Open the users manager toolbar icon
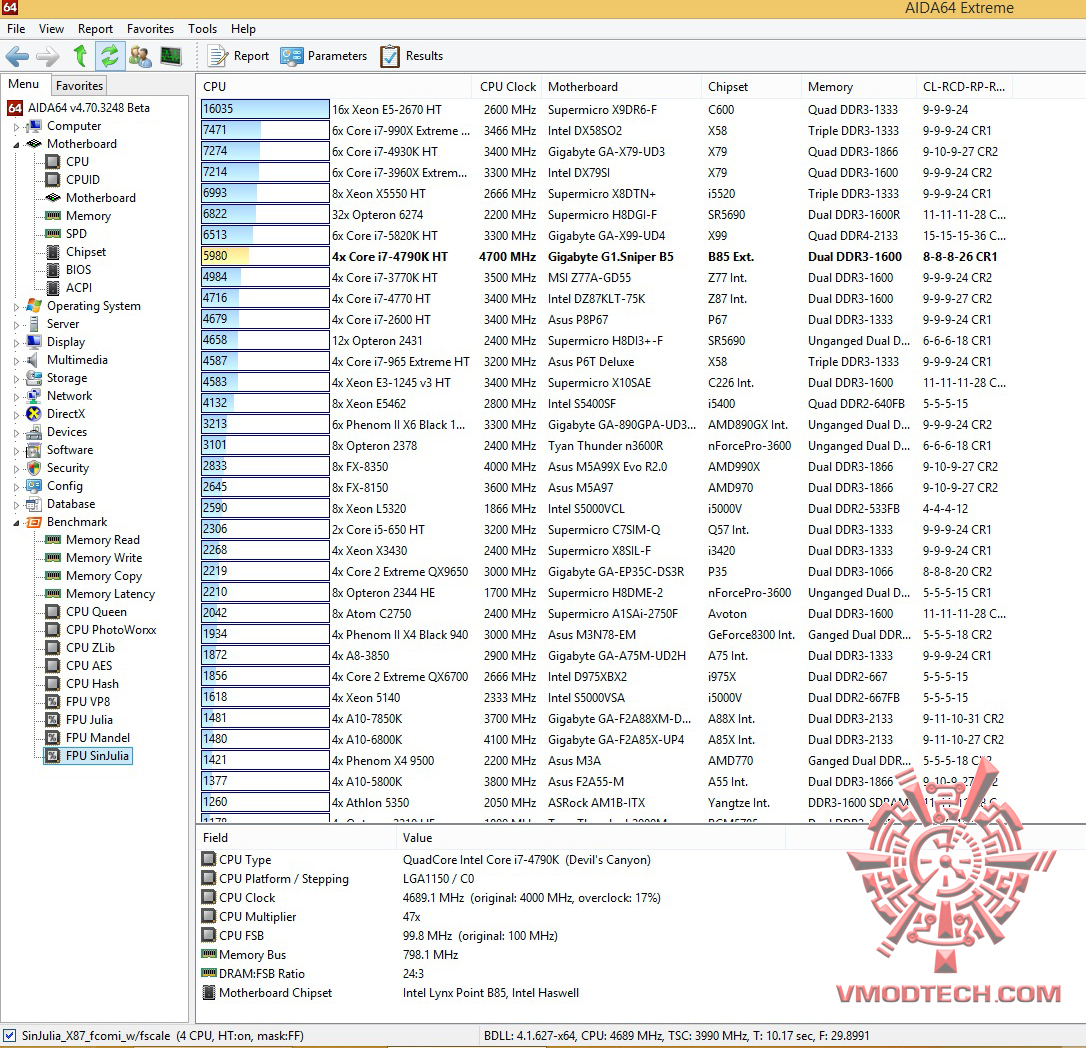The width and height of the screenshot is (1086, 1048). tap(141, 56)
